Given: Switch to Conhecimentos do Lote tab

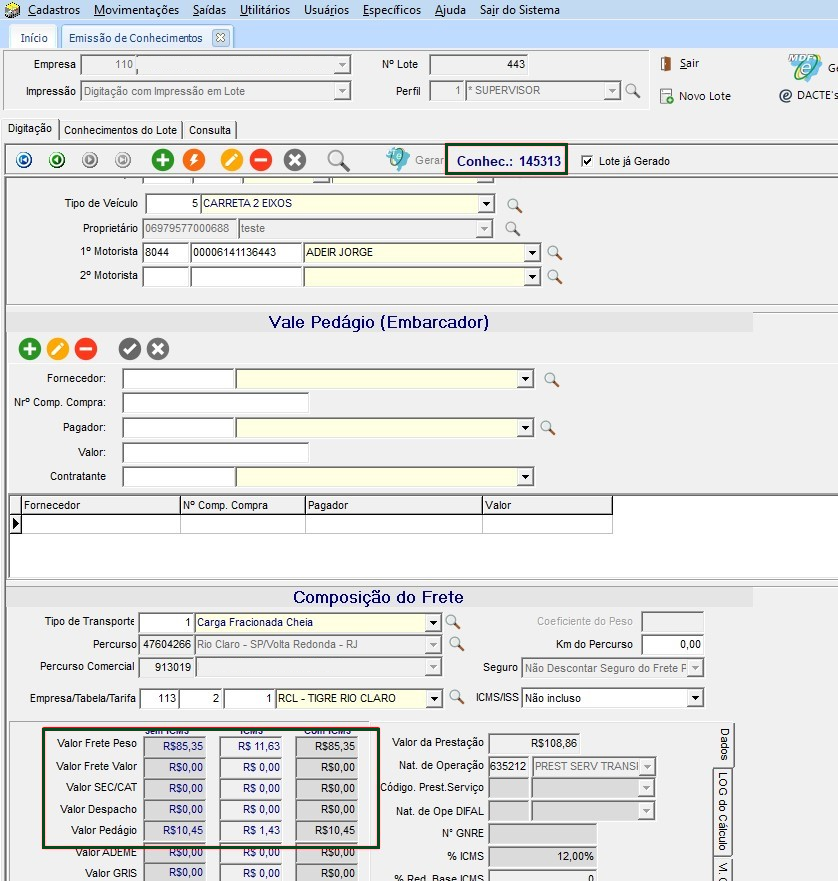Looking at the screenshot, I should point(120,130).
